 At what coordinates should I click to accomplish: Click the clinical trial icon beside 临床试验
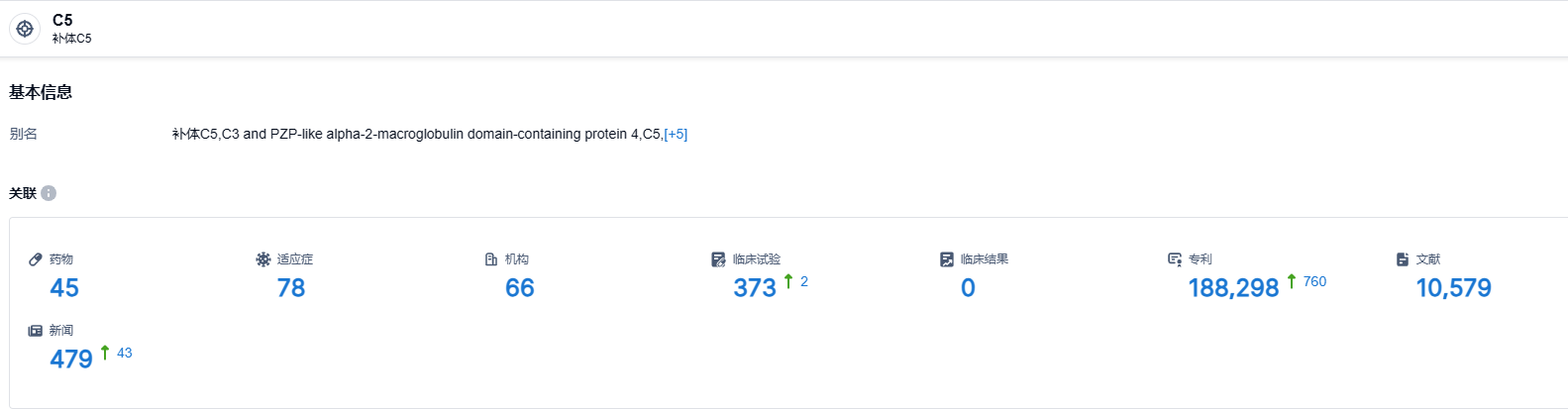(x=719, y=259)
